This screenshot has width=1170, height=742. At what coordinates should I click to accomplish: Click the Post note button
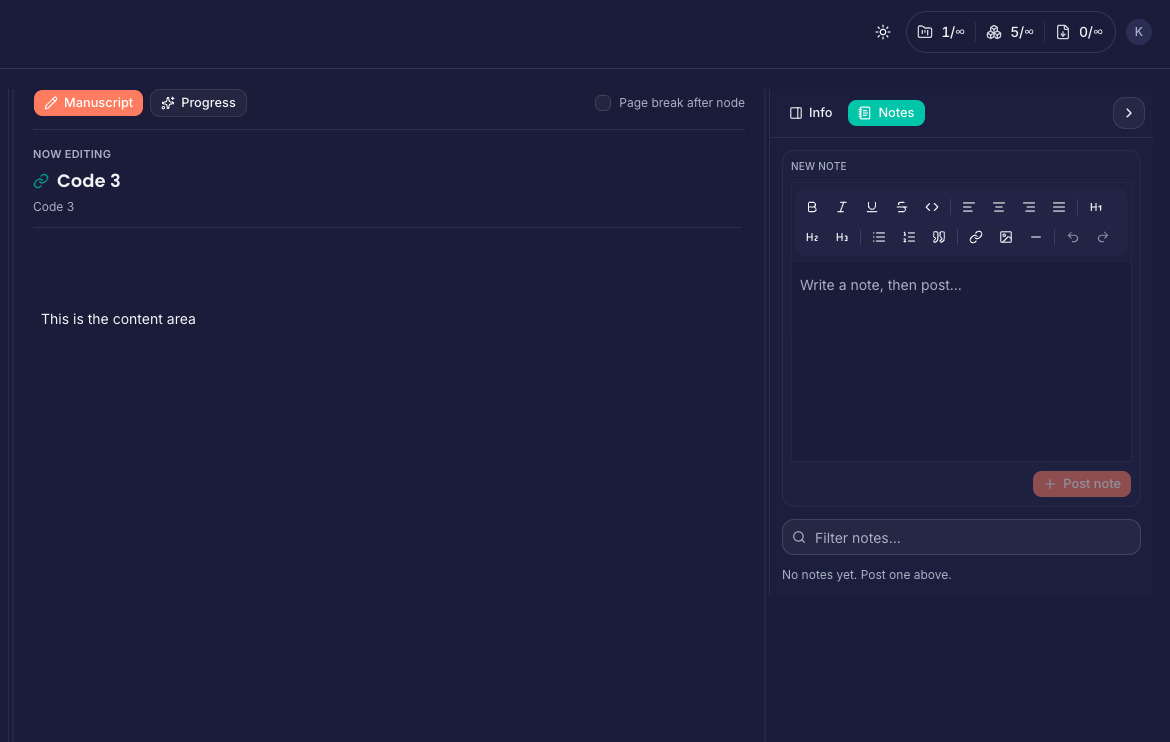1081,484
